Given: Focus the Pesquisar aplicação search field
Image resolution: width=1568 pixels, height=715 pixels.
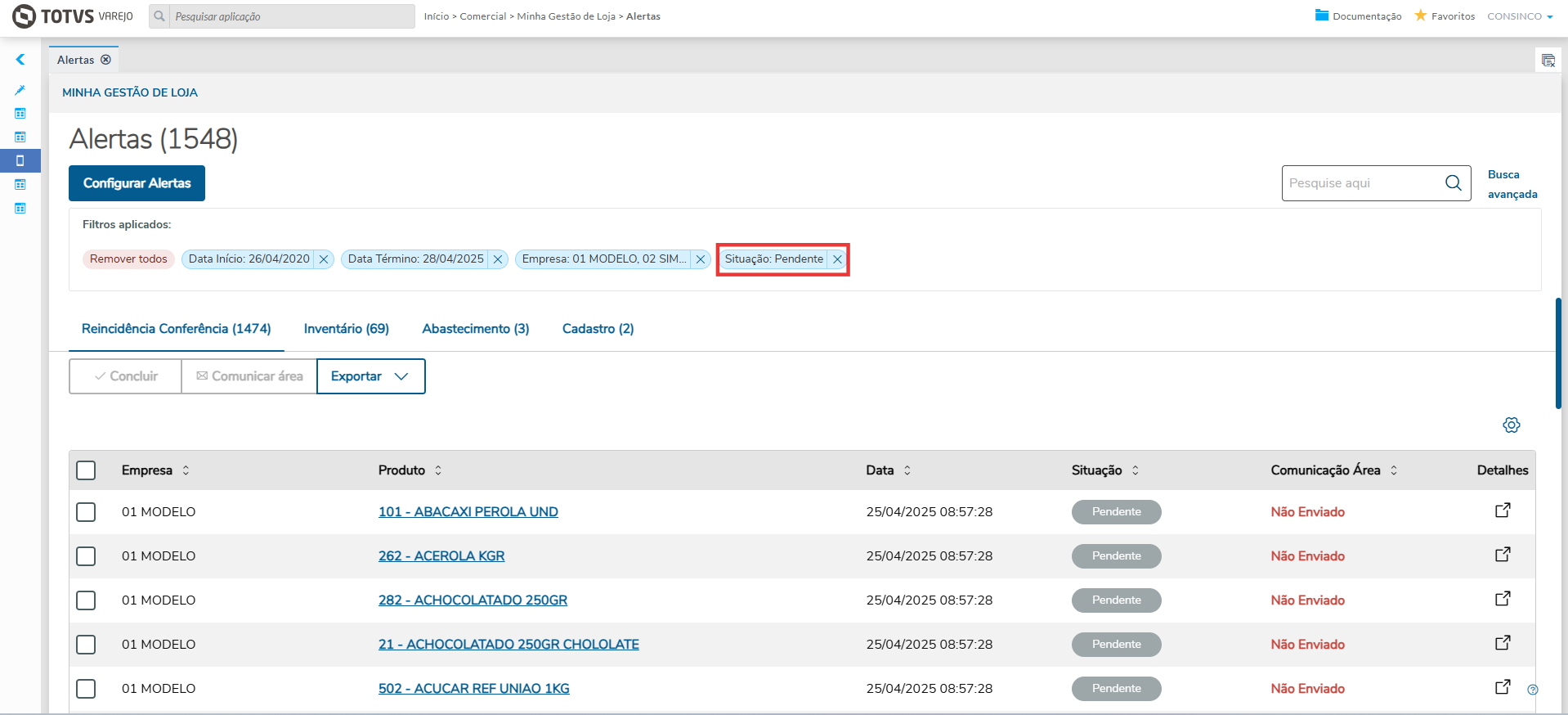Looking at the screenshot, I should [x=292, y=16].
